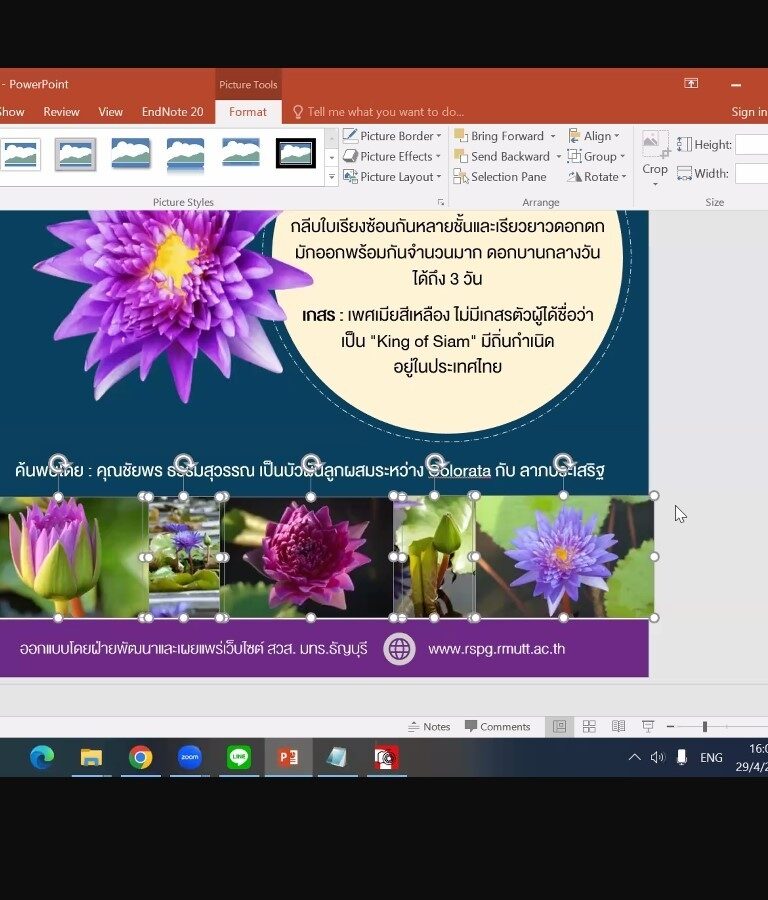This screenshot has height=900, width=768.
Task: Click the Crop tool icon
Action: pos(655,145)
